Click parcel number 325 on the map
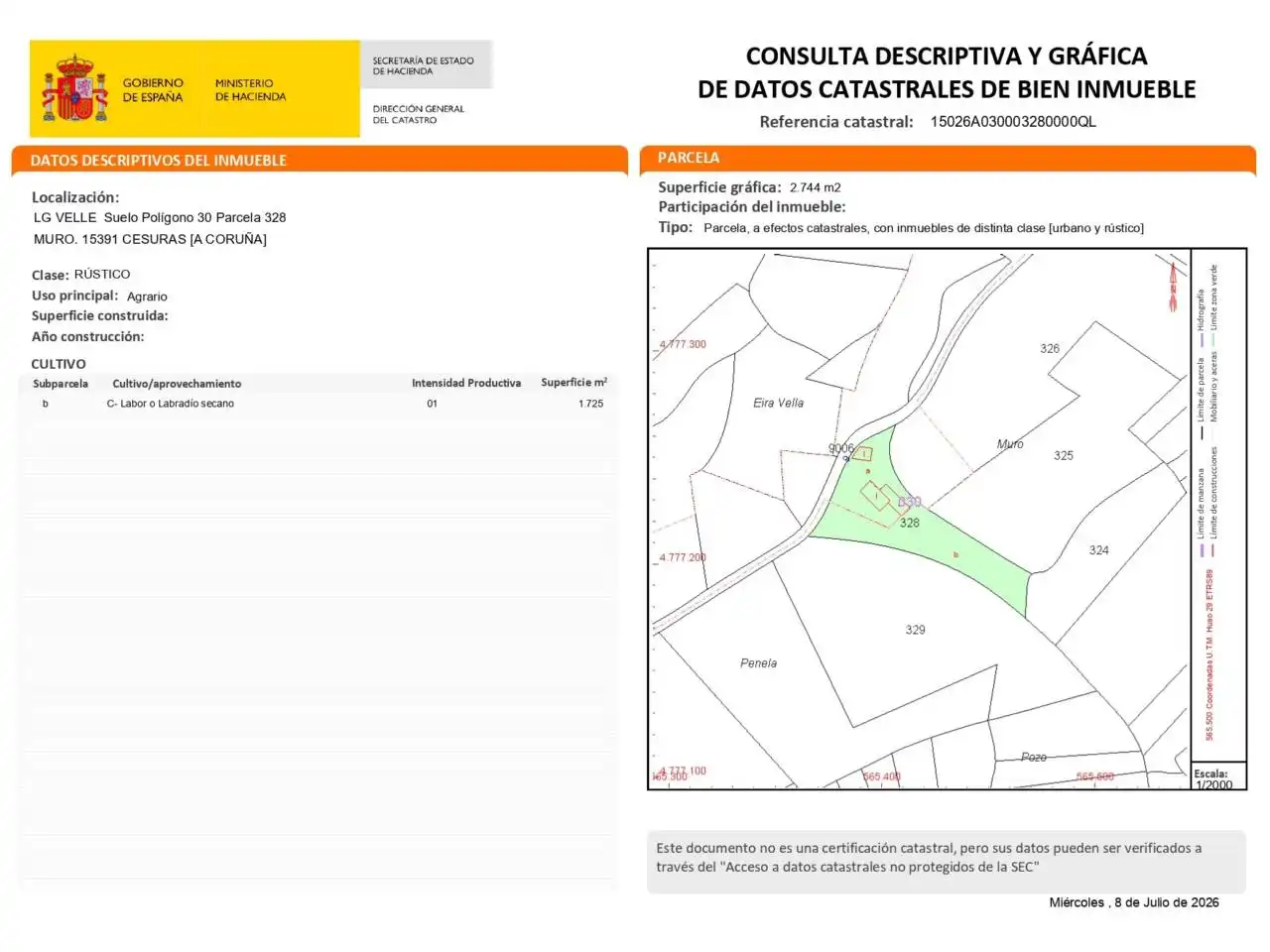The image size is (1270, 952). point(1064,456)
